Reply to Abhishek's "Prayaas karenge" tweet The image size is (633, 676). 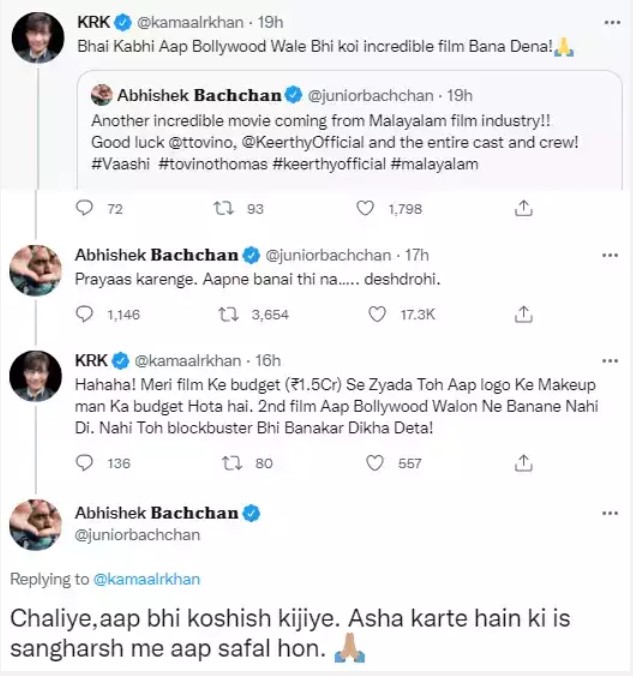tap(86, 314)
